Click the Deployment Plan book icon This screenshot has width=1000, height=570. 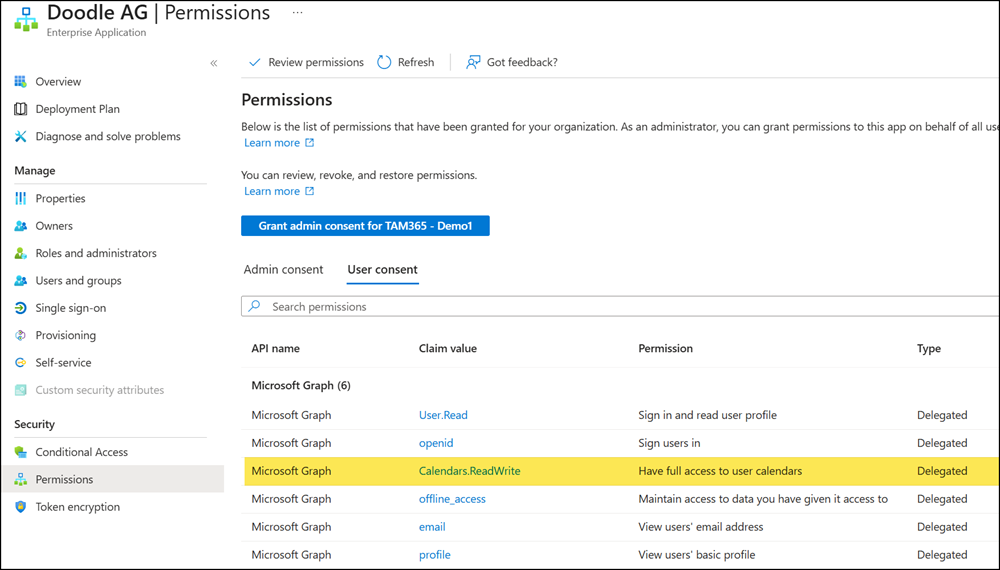20,109
